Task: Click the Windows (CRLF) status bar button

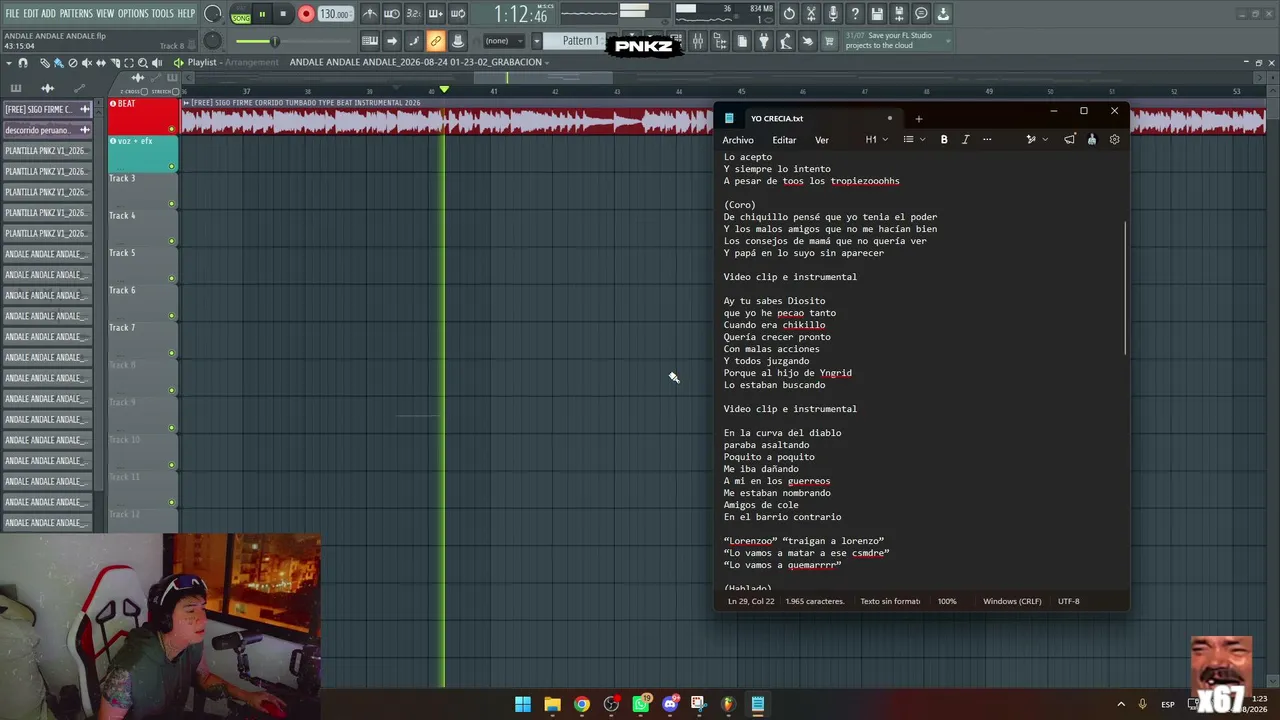Action: coord(1012,601)
